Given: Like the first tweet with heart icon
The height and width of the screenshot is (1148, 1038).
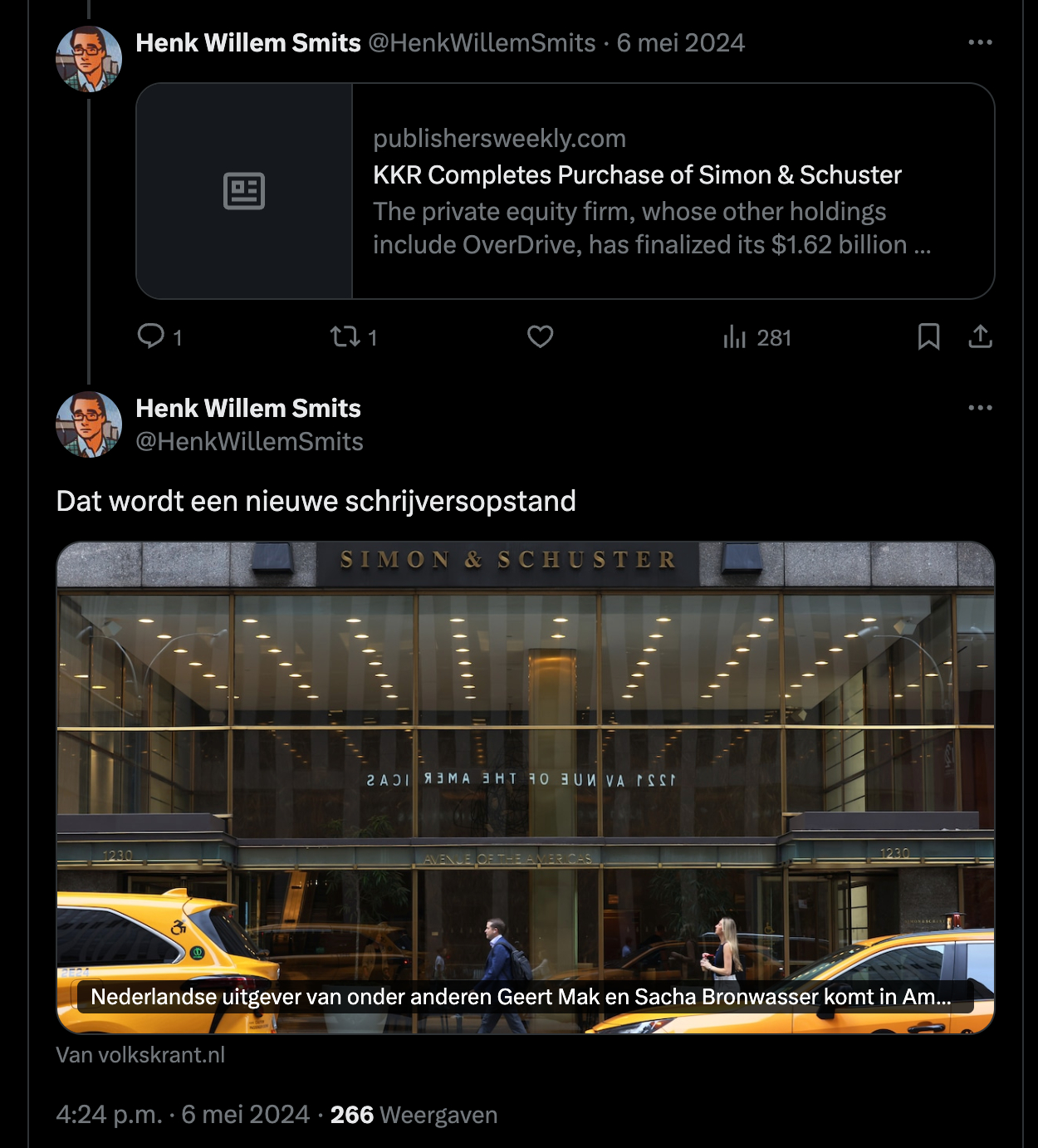Looking at the screenshot, I should [540, 336].
